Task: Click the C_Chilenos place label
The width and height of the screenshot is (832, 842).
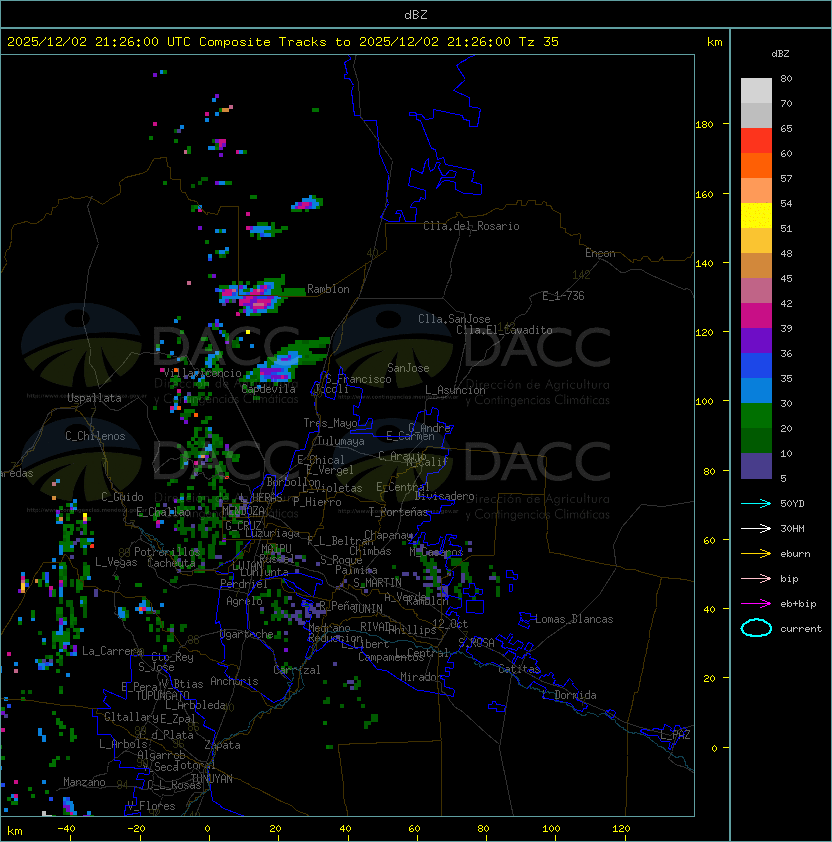Action: (x=95, y=436)
